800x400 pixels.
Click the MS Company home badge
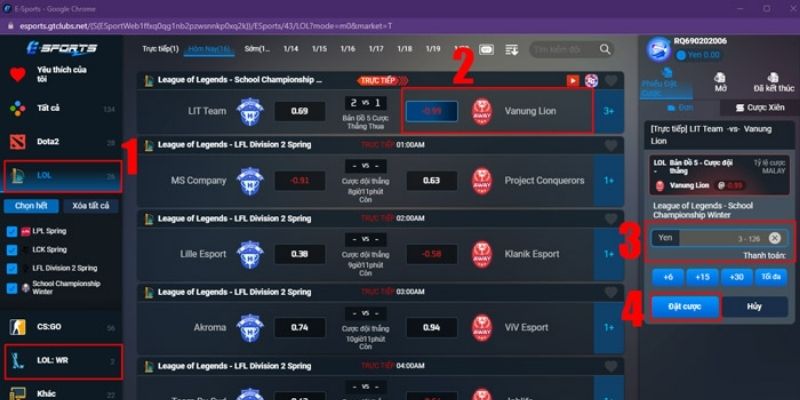click(x=250, y=181)
